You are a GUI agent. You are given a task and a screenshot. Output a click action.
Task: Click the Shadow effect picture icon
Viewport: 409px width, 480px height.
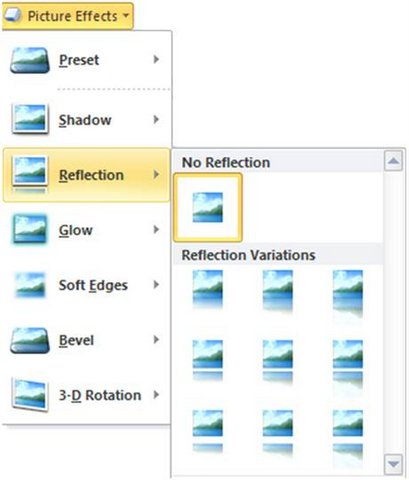[30, 119]
